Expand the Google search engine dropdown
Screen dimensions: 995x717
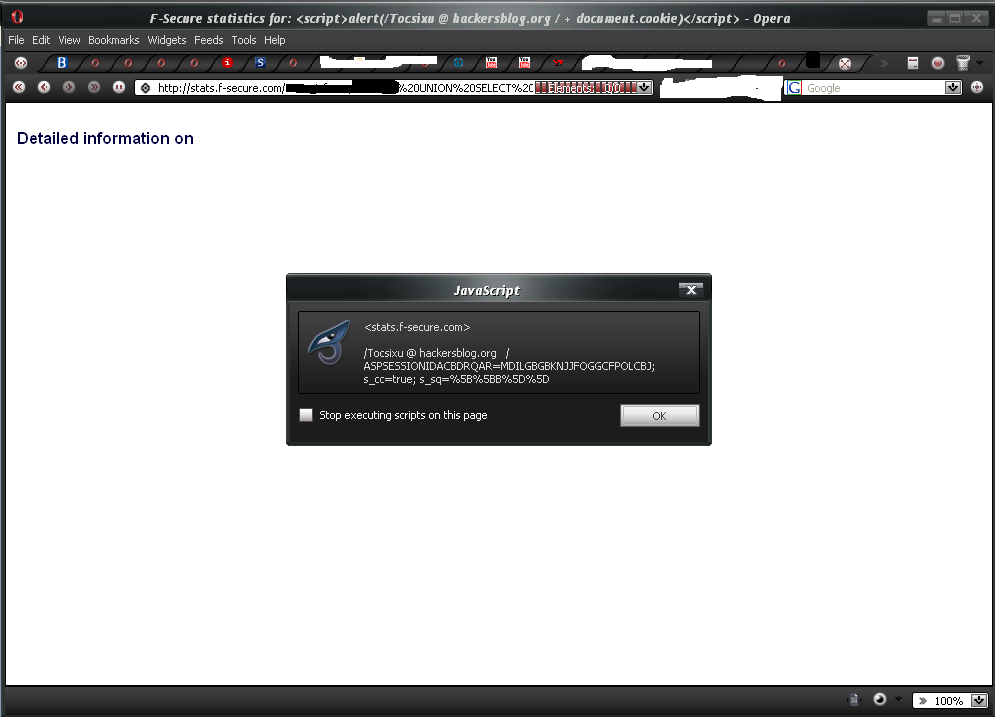(x=952, y=88)
